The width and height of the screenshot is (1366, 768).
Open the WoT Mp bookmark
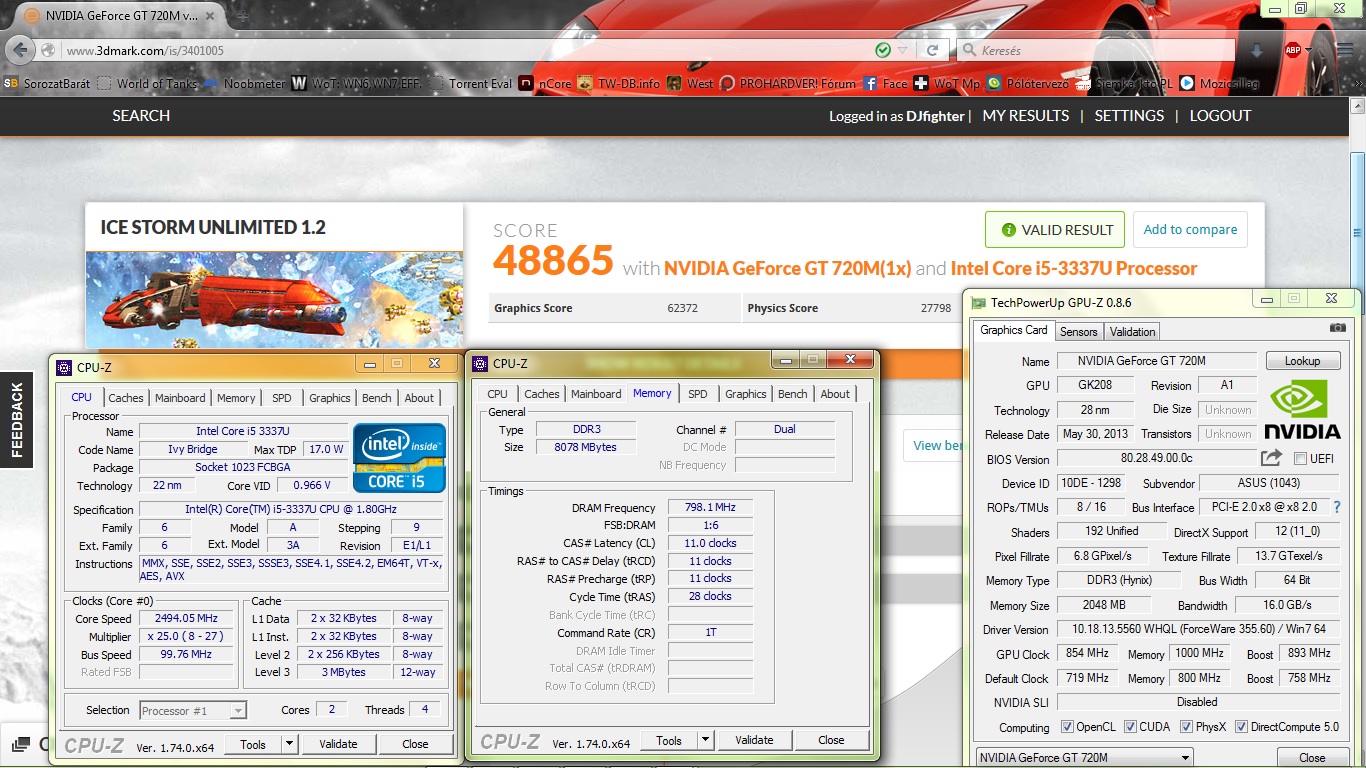(948, 84)
